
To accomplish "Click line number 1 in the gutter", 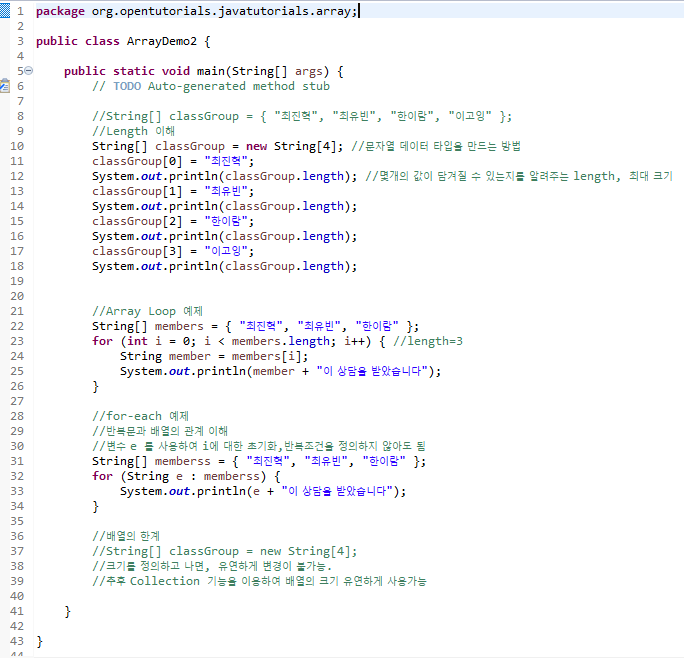I will click(x=19, y=11).
